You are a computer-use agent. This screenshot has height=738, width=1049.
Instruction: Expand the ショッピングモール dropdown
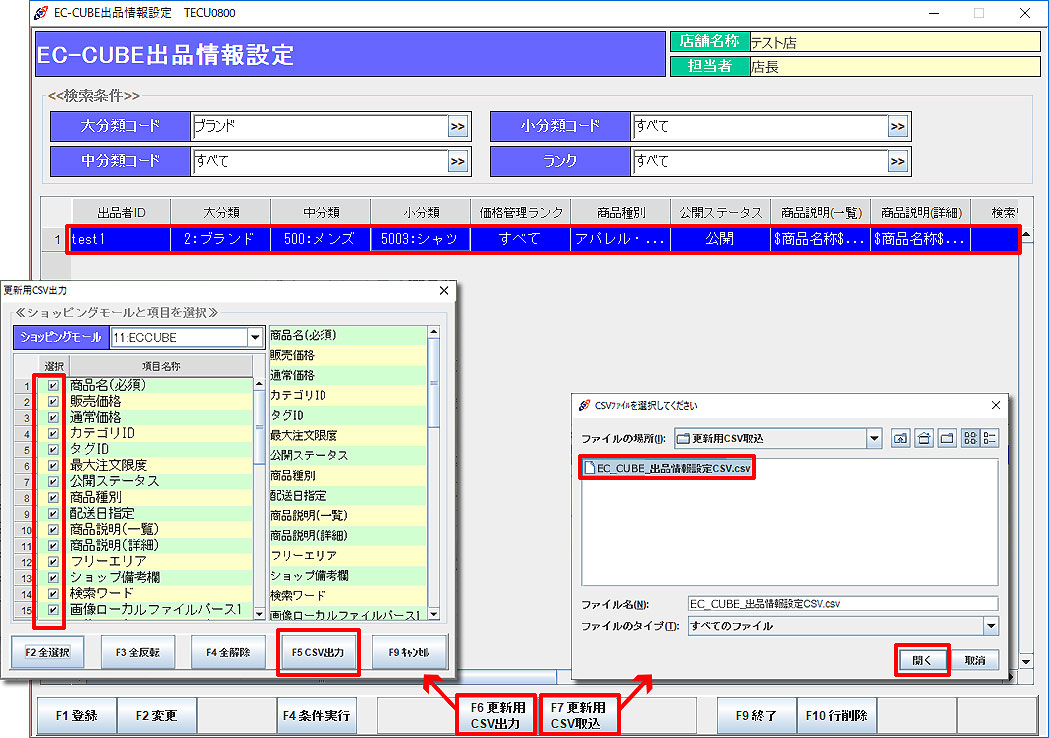(x=255, y=337)
